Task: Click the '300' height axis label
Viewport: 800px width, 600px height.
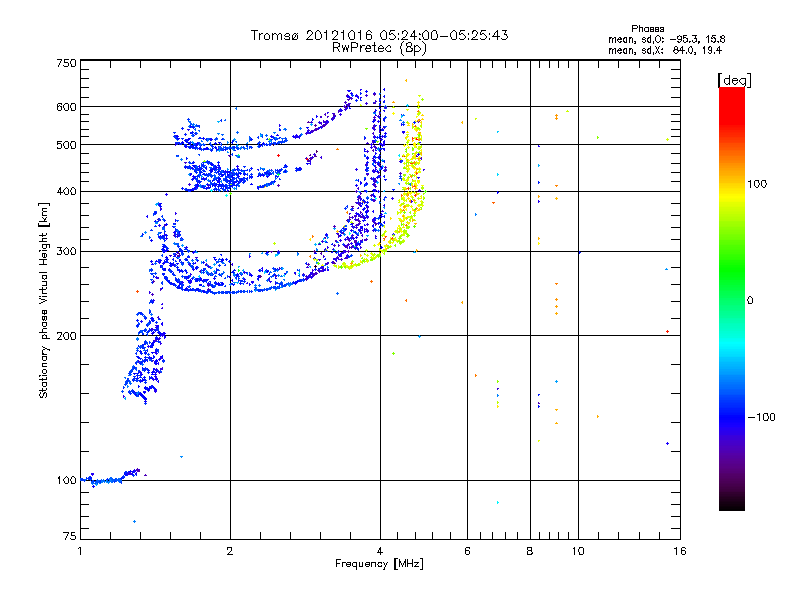Action: click(x=66, y=252)
